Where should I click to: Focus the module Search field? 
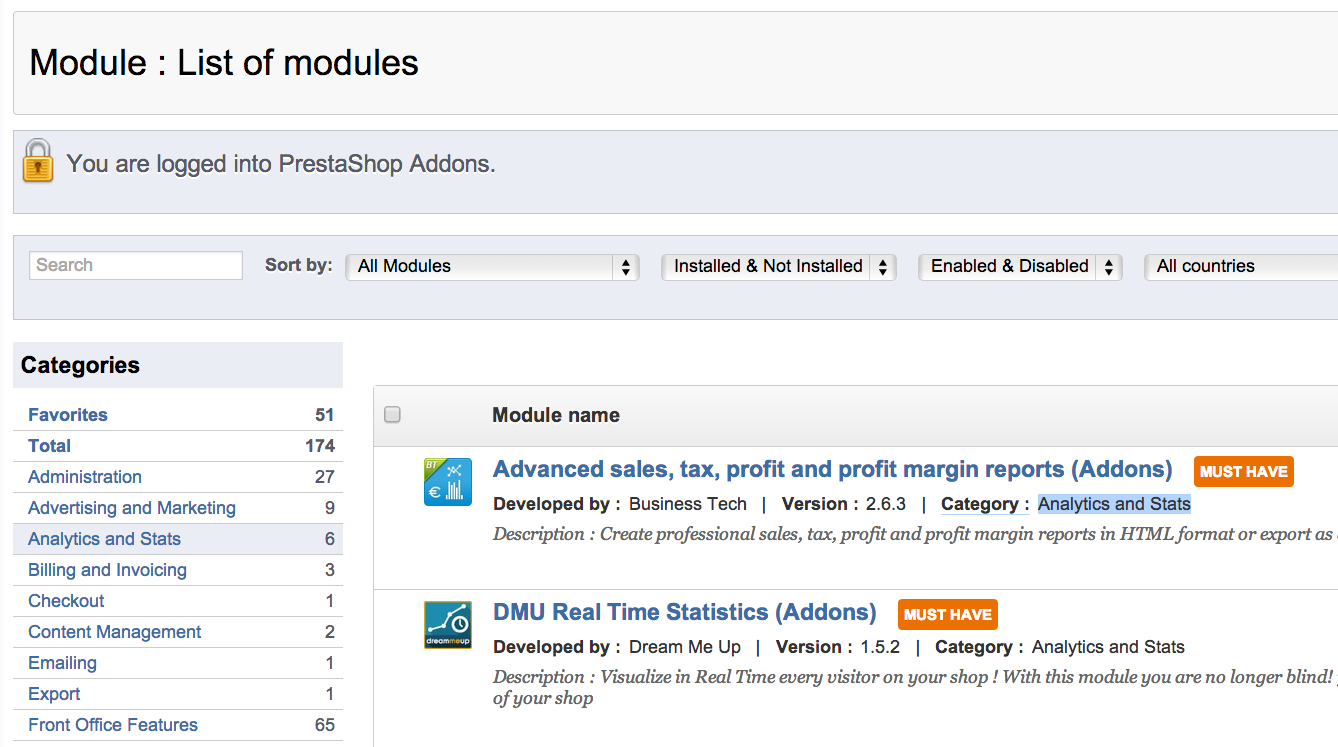pos(136,265)
